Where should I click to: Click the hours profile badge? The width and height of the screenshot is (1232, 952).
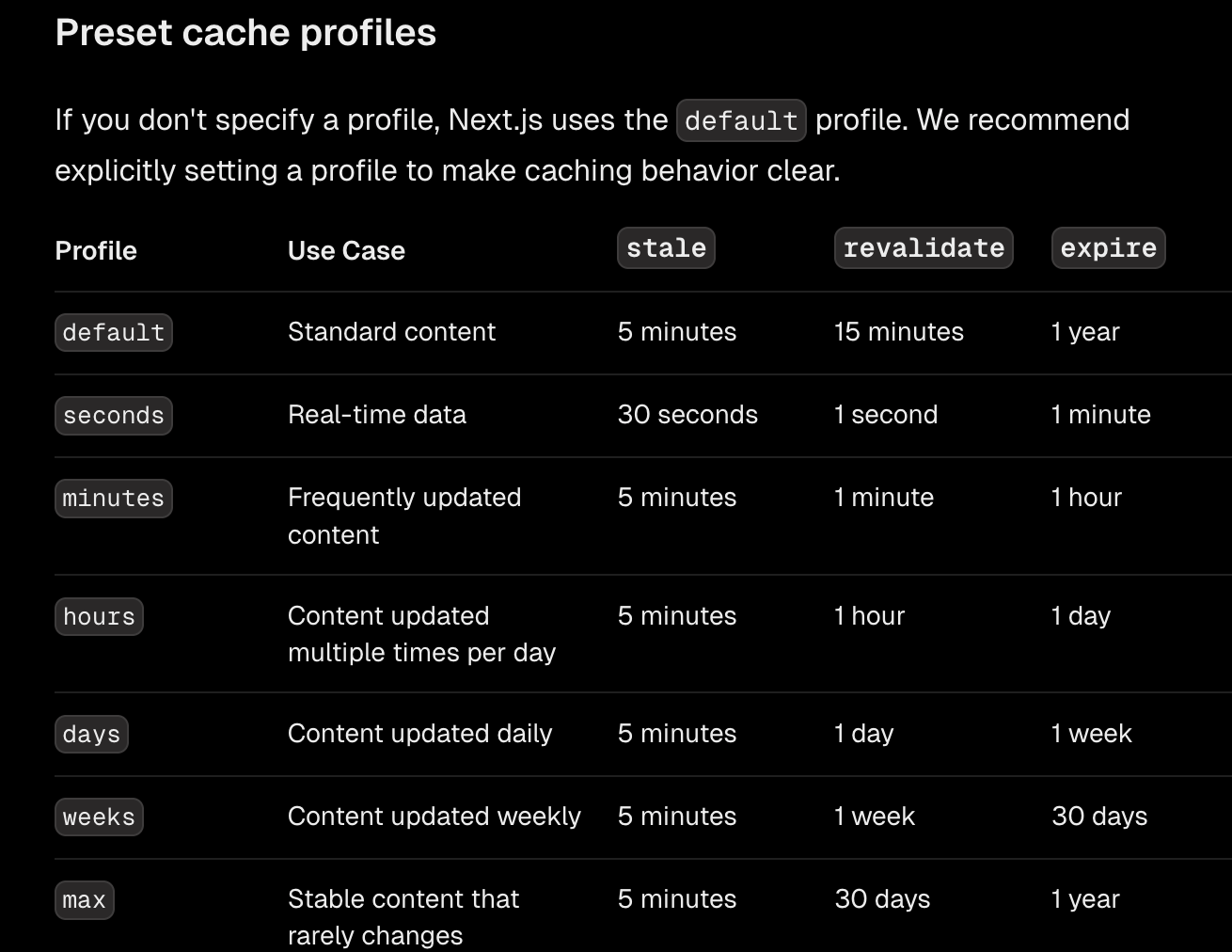99,616
